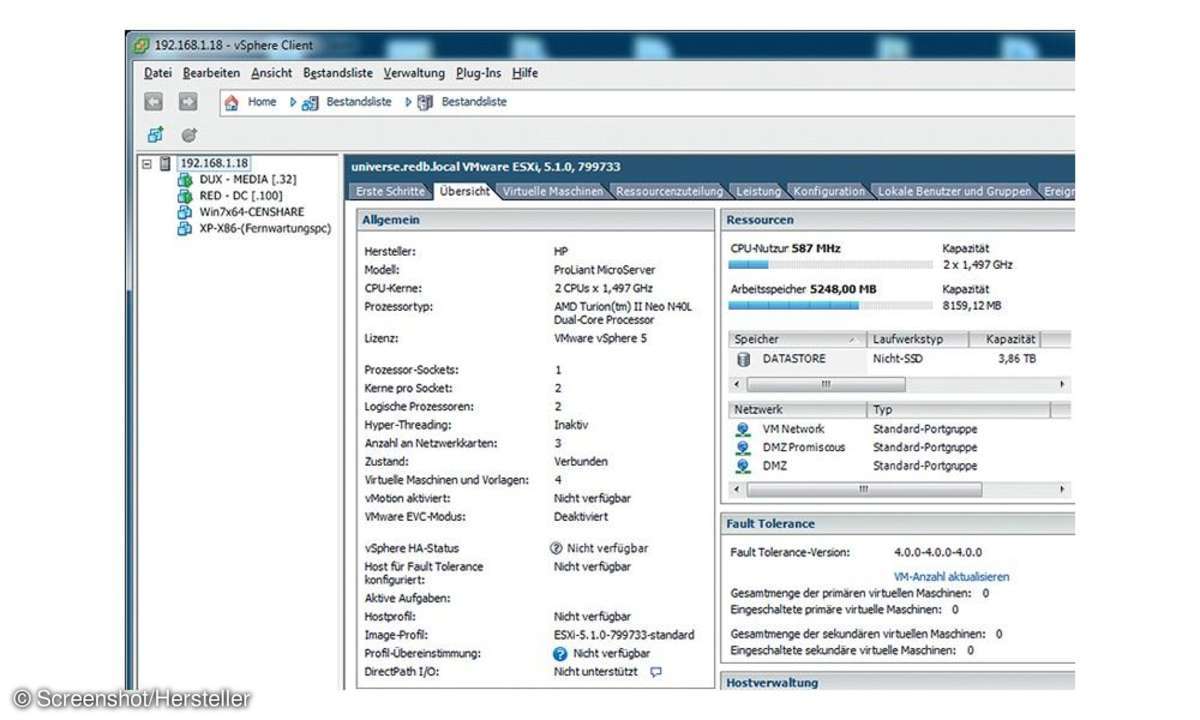Click the DUX - MEDIA VM icon
This screenshot has width=1200, height=720.
coord(184,180)
